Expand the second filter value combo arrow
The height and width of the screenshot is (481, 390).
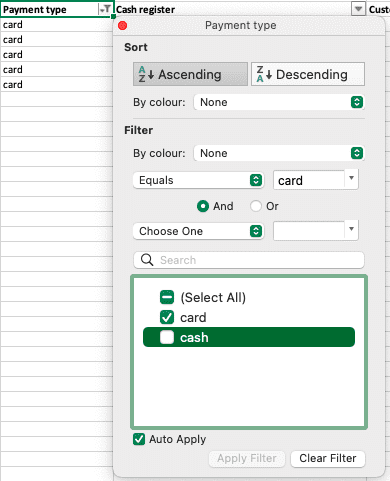pos(351,229)
